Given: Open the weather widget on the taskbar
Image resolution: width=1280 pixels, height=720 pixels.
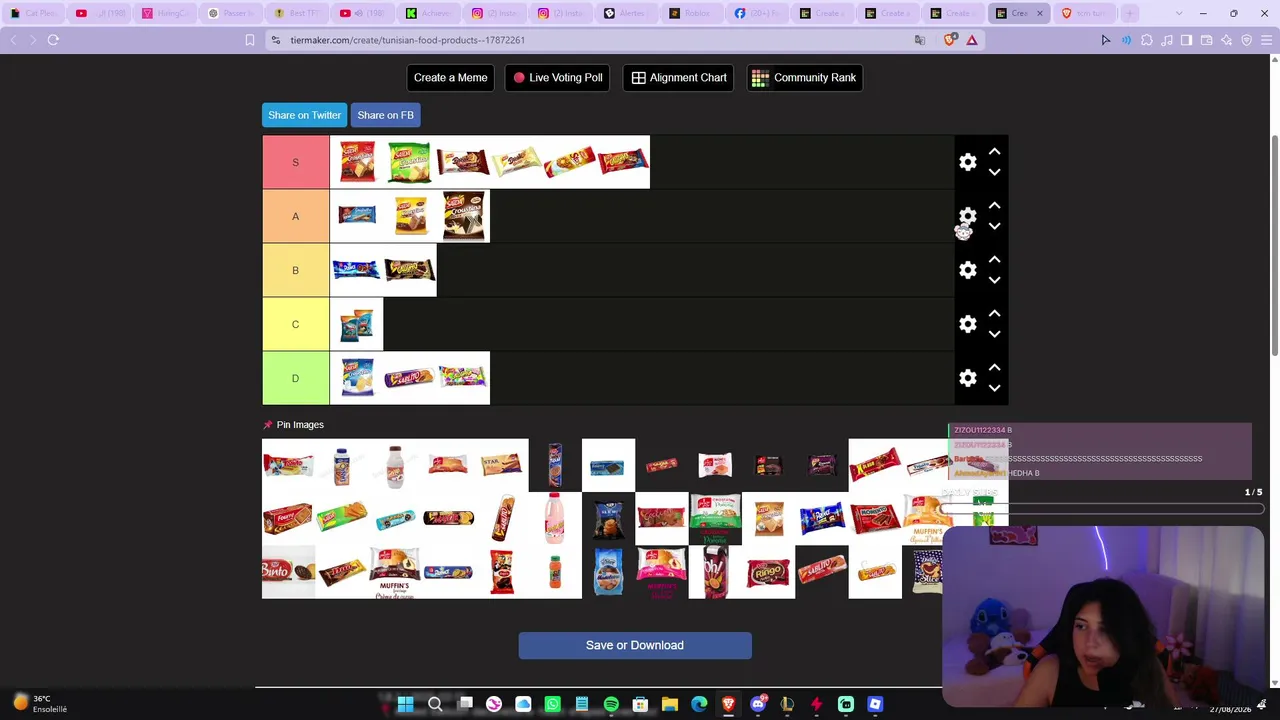Looking at the screenshot, I should coord(40,704).
